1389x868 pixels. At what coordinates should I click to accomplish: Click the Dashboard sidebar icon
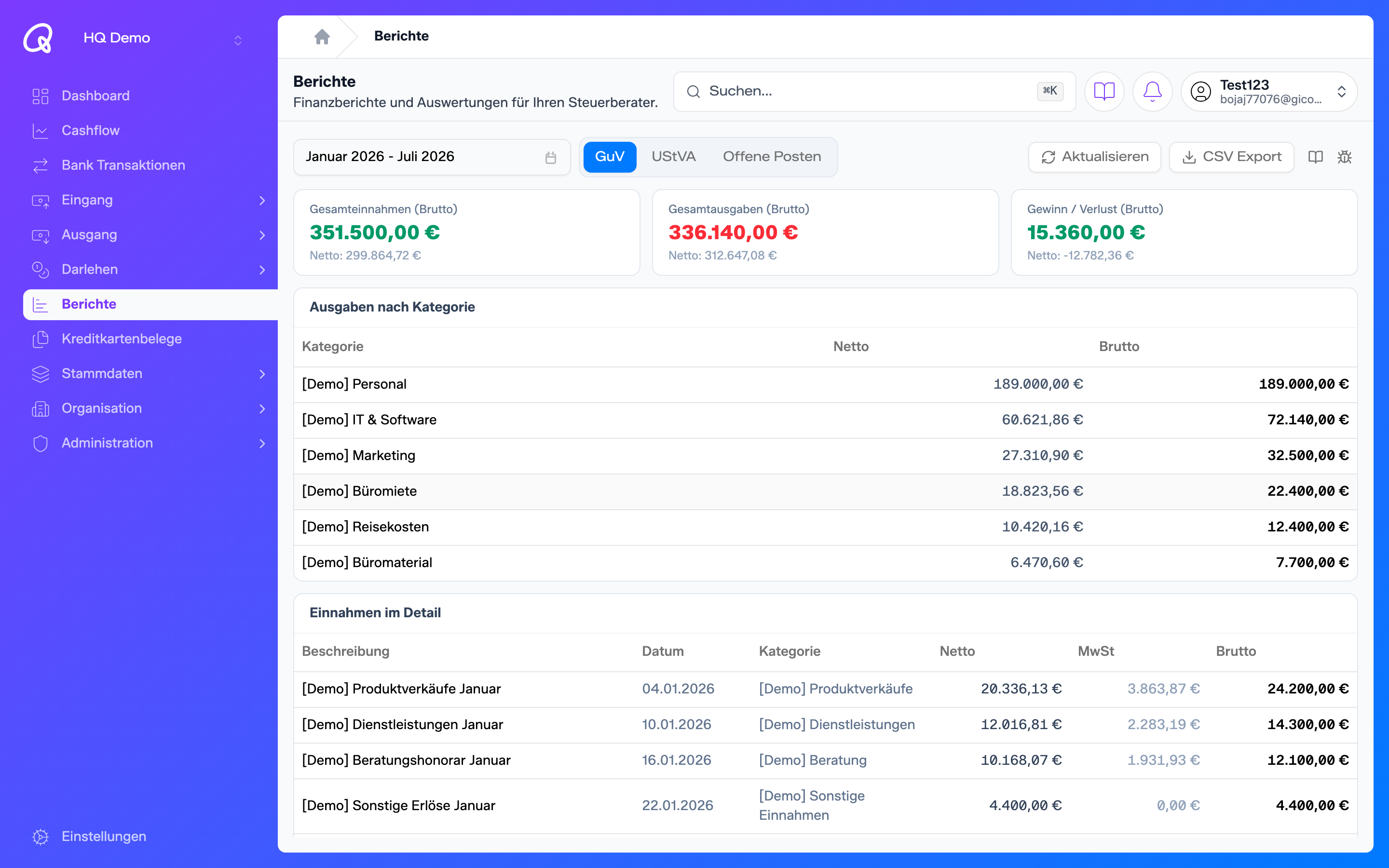40,96
